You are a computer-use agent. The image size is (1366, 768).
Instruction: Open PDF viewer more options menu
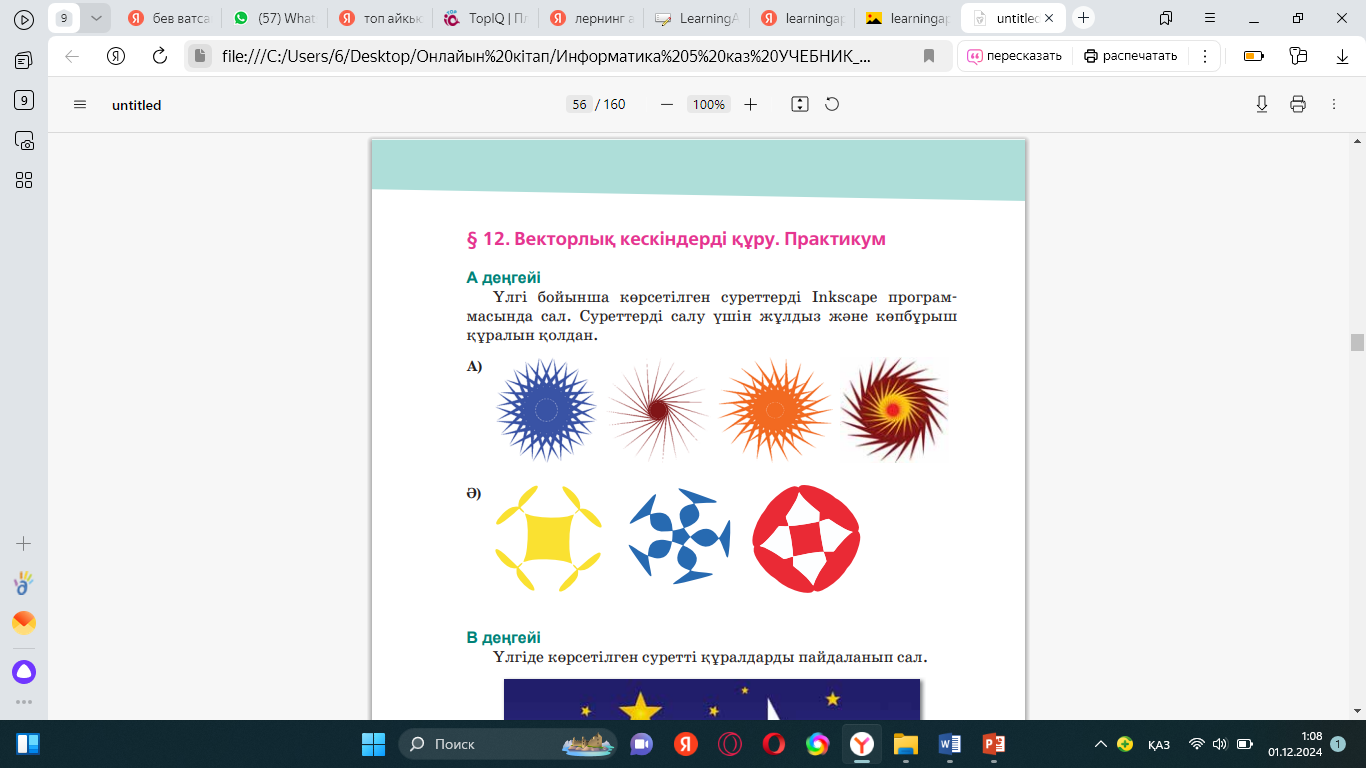1334,104
